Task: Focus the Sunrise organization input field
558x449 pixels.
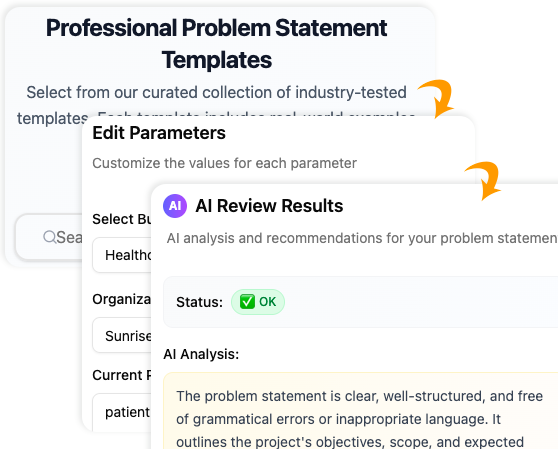Action: [x=122, y=336]
